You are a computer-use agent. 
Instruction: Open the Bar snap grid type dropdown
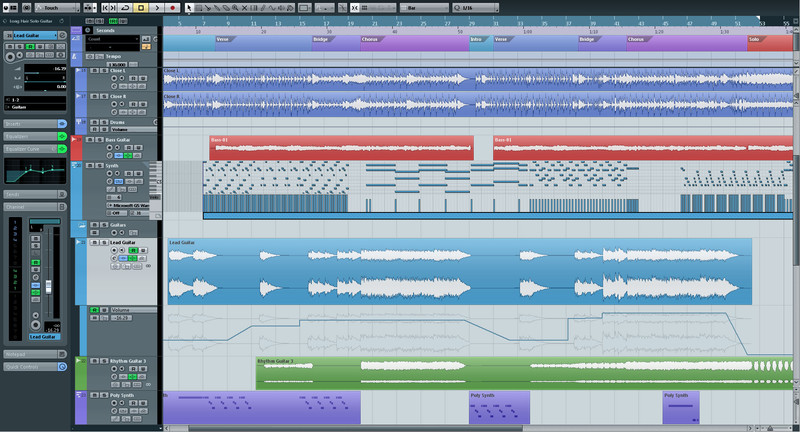point(422,8)
